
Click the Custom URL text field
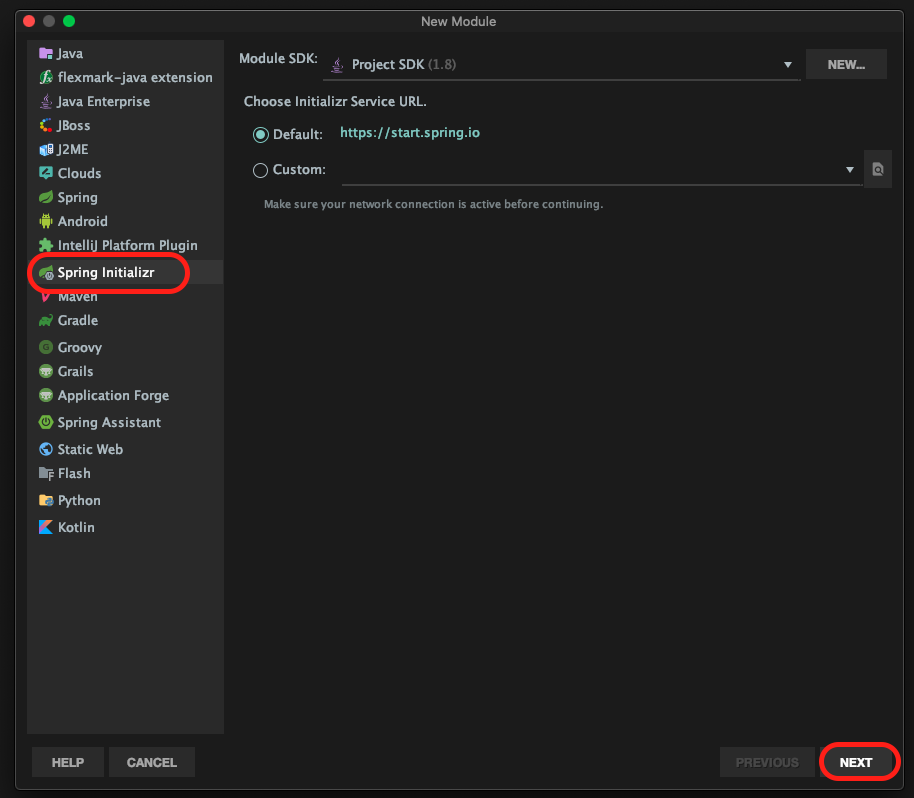click(590, 170)
